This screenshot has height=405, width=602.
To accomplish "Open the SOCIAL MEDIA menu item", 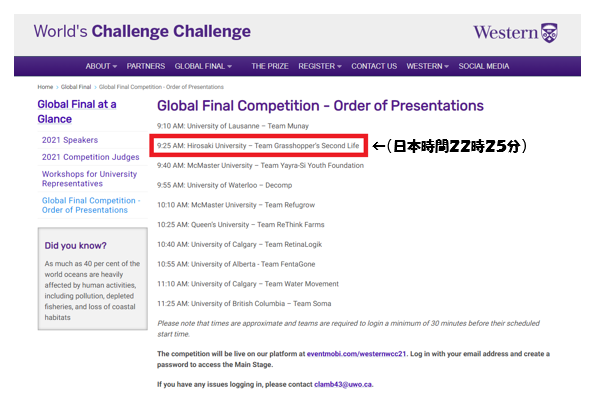I will coord(484,66).
